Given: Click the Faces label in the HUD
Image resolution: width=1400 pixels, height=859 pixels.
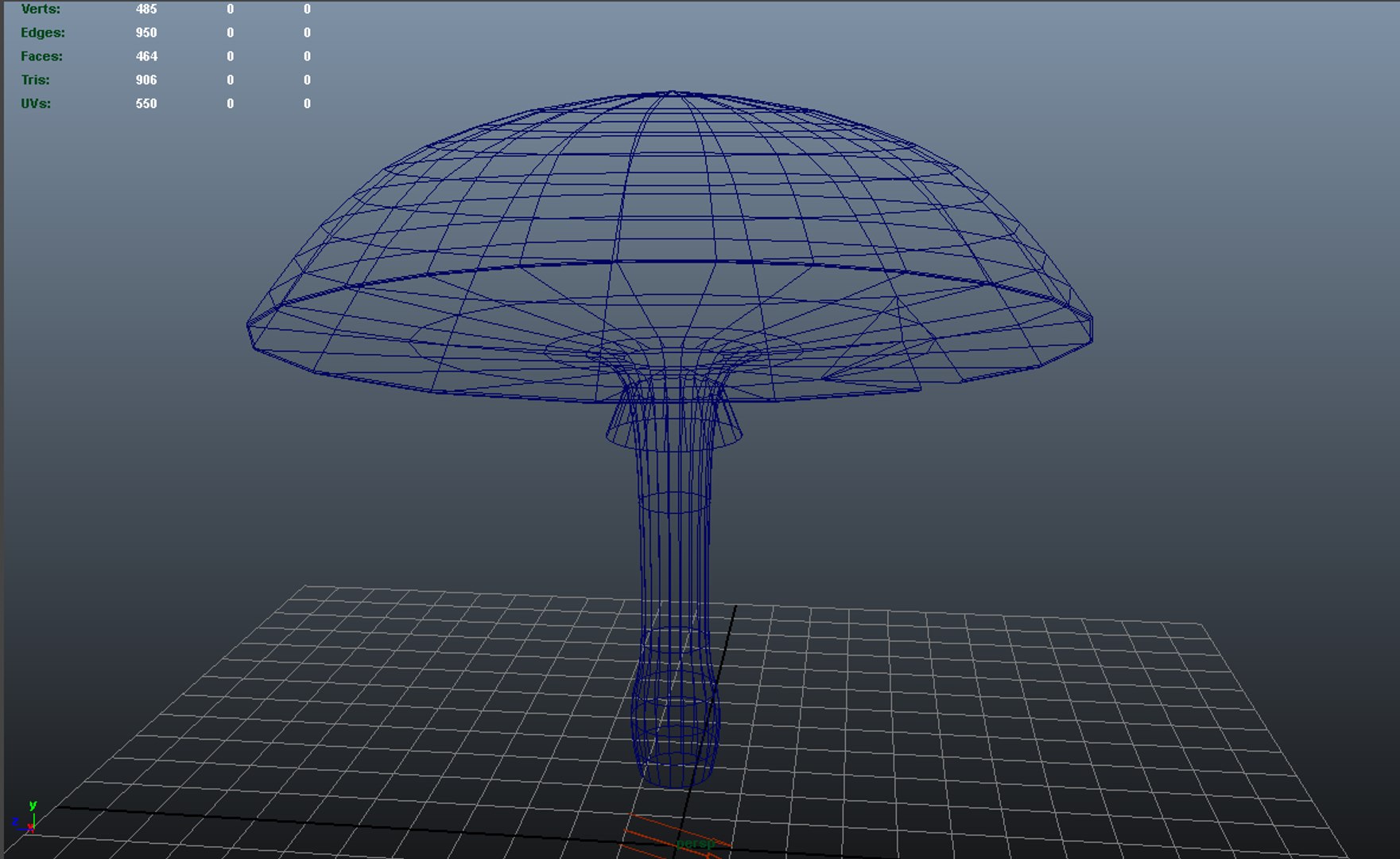Looking at the screenshot, I should (x=41, y=56).
